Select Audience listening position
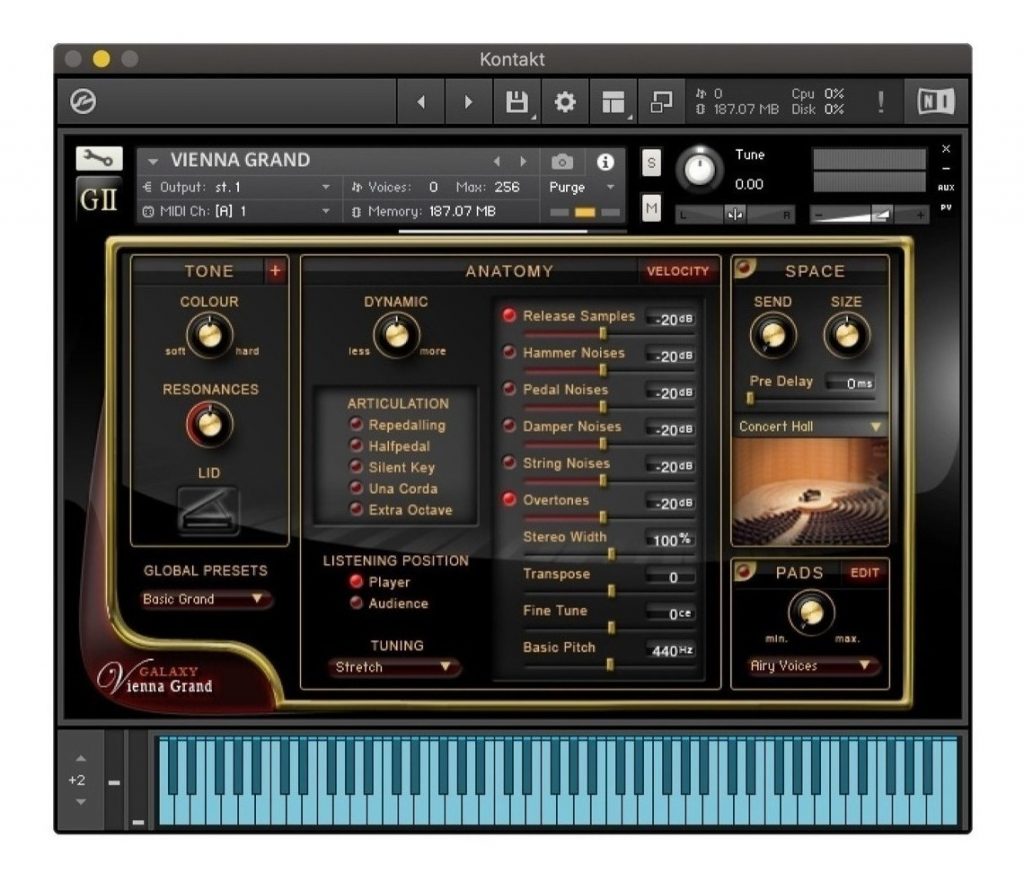The width and height of the screenshot is (1024, 881). coord(357,603)
